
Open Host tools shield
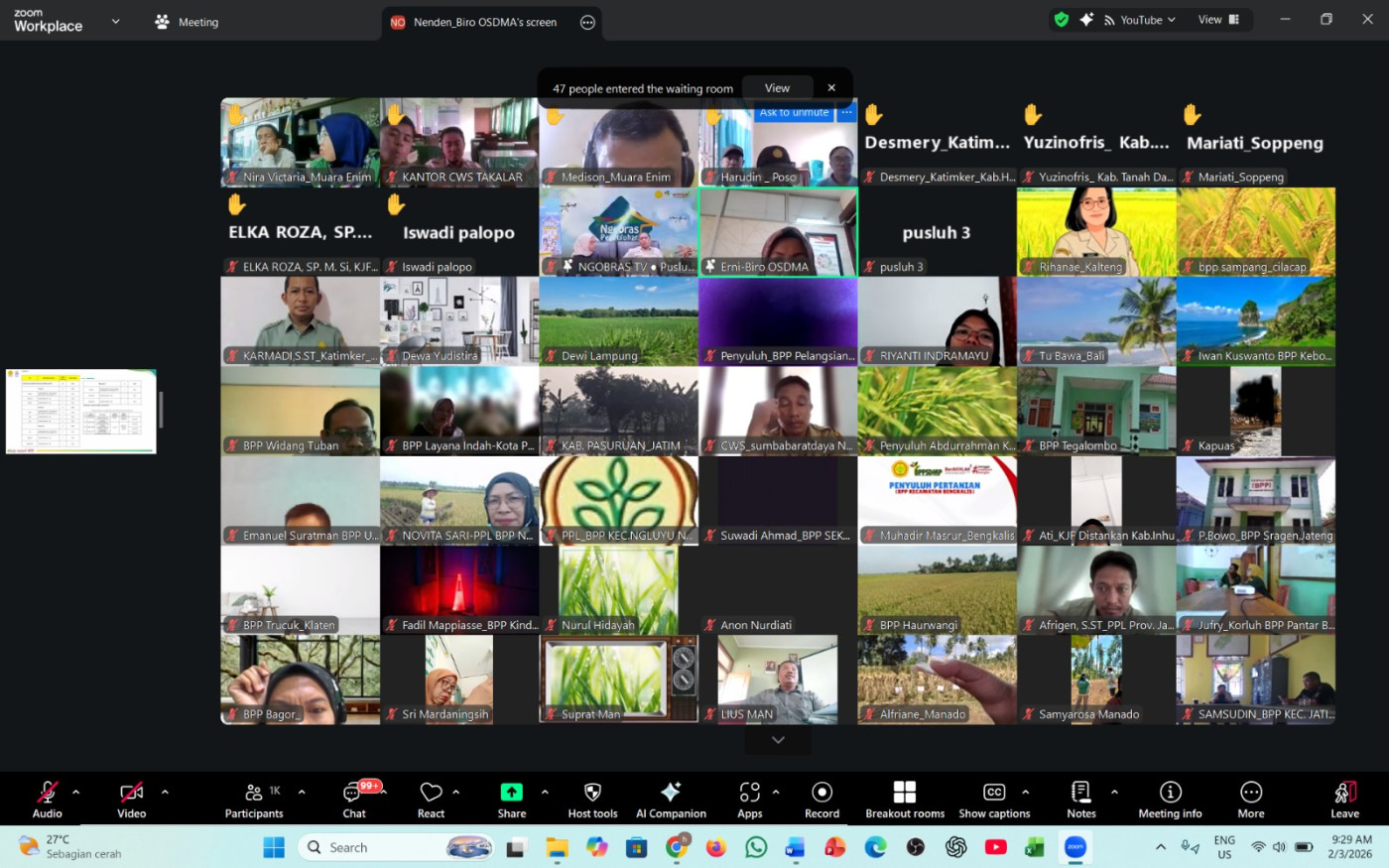pos(592,799)
